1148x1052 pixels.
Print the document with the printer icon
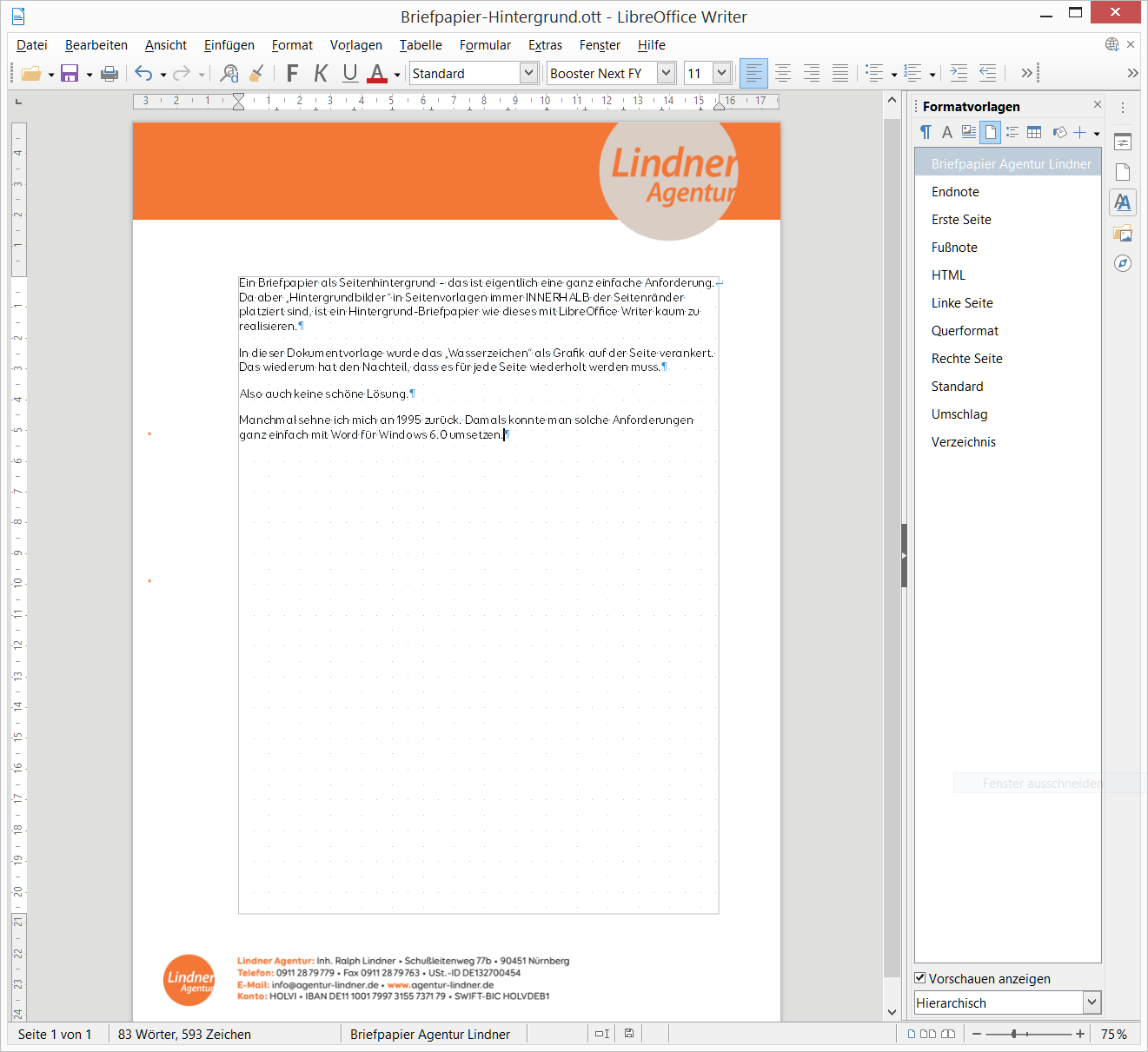(109, 74)
